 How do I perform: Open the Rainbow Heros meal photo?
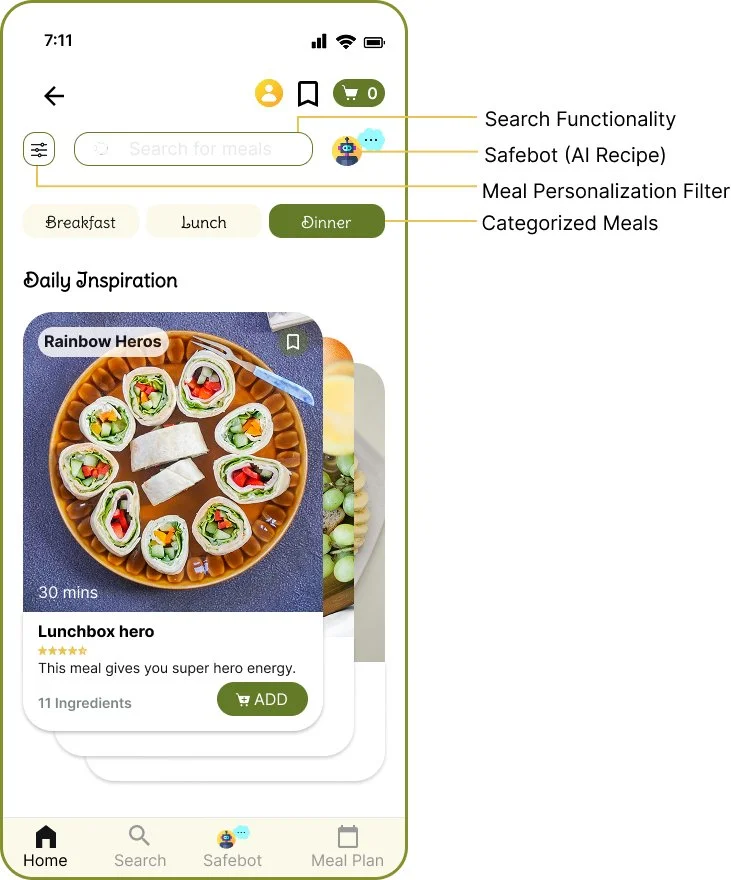[173, 461]
